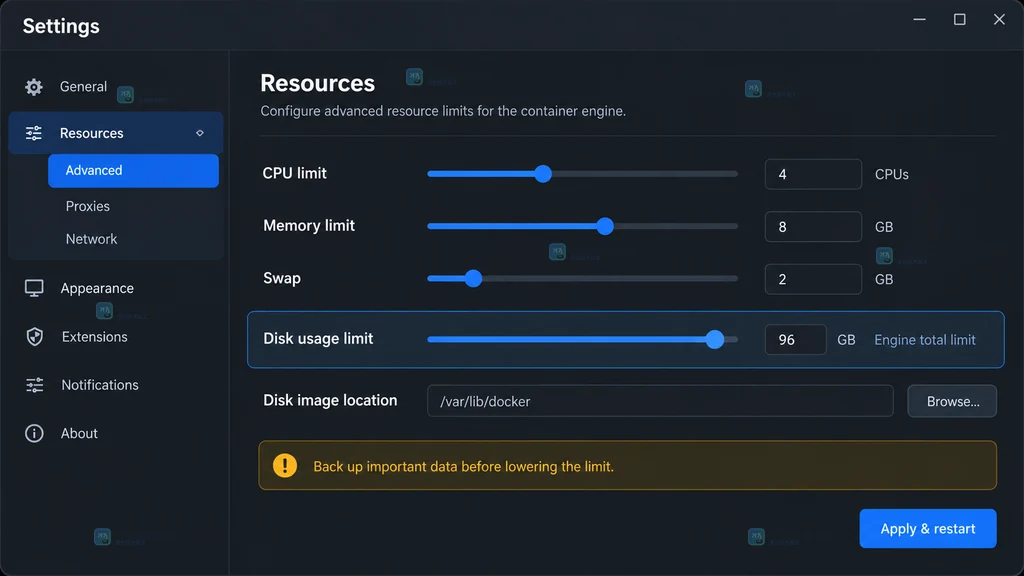Click the 'CPUs' unit text

tap(891, 174)
